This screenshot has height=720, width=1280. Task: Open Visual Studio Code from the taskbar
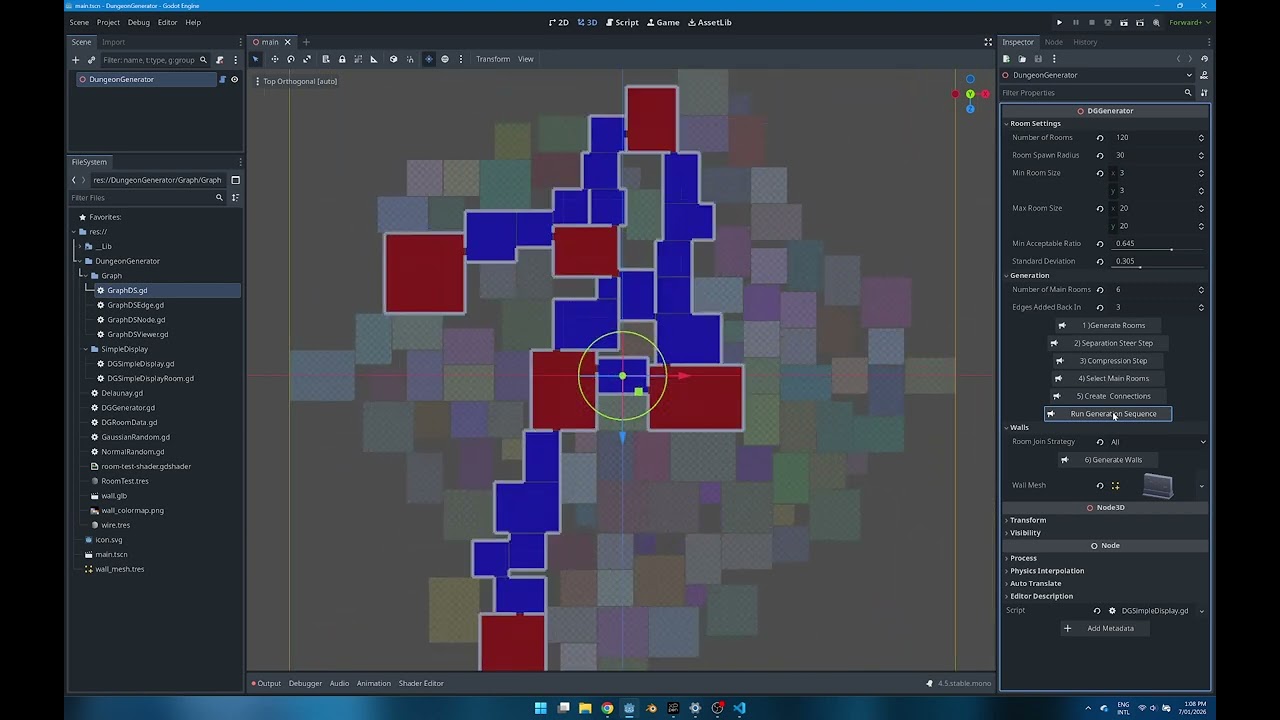point(739,708)
